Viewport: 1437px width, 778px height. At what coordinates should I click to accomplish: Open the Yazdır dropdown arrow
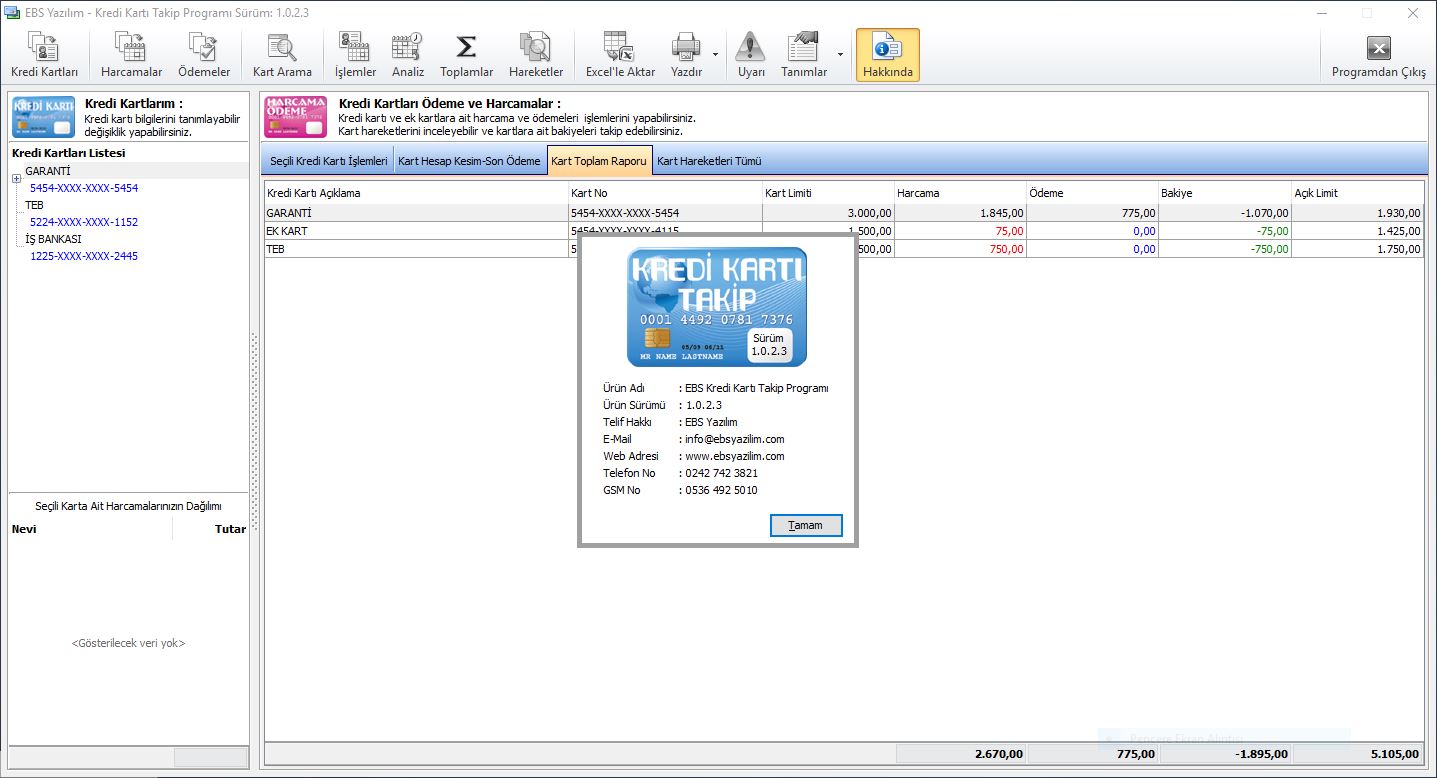point(715,55)
